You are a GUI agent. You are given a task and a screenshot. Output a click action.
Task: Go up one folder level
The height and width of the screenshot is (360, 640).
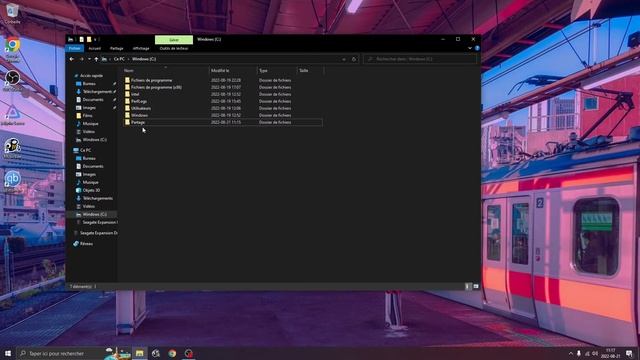pyautogui.click(x=96, y=59)
